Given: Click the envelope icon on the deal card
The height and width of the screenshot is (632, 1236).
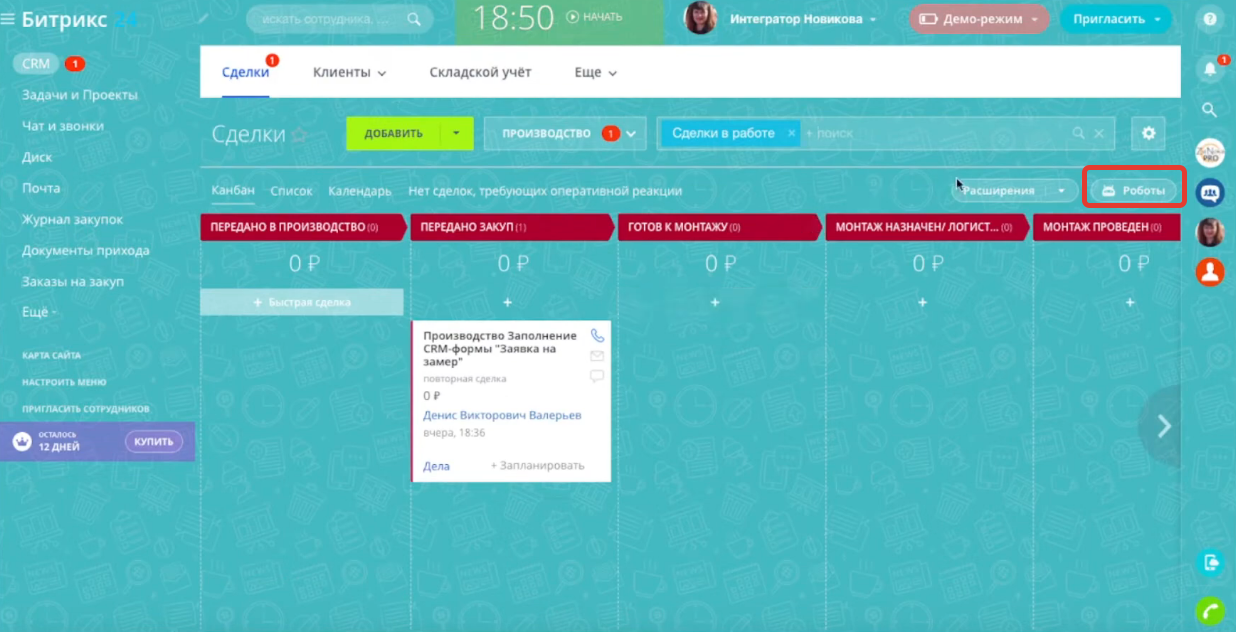Looking at the screenshot, I should [597, 356].
